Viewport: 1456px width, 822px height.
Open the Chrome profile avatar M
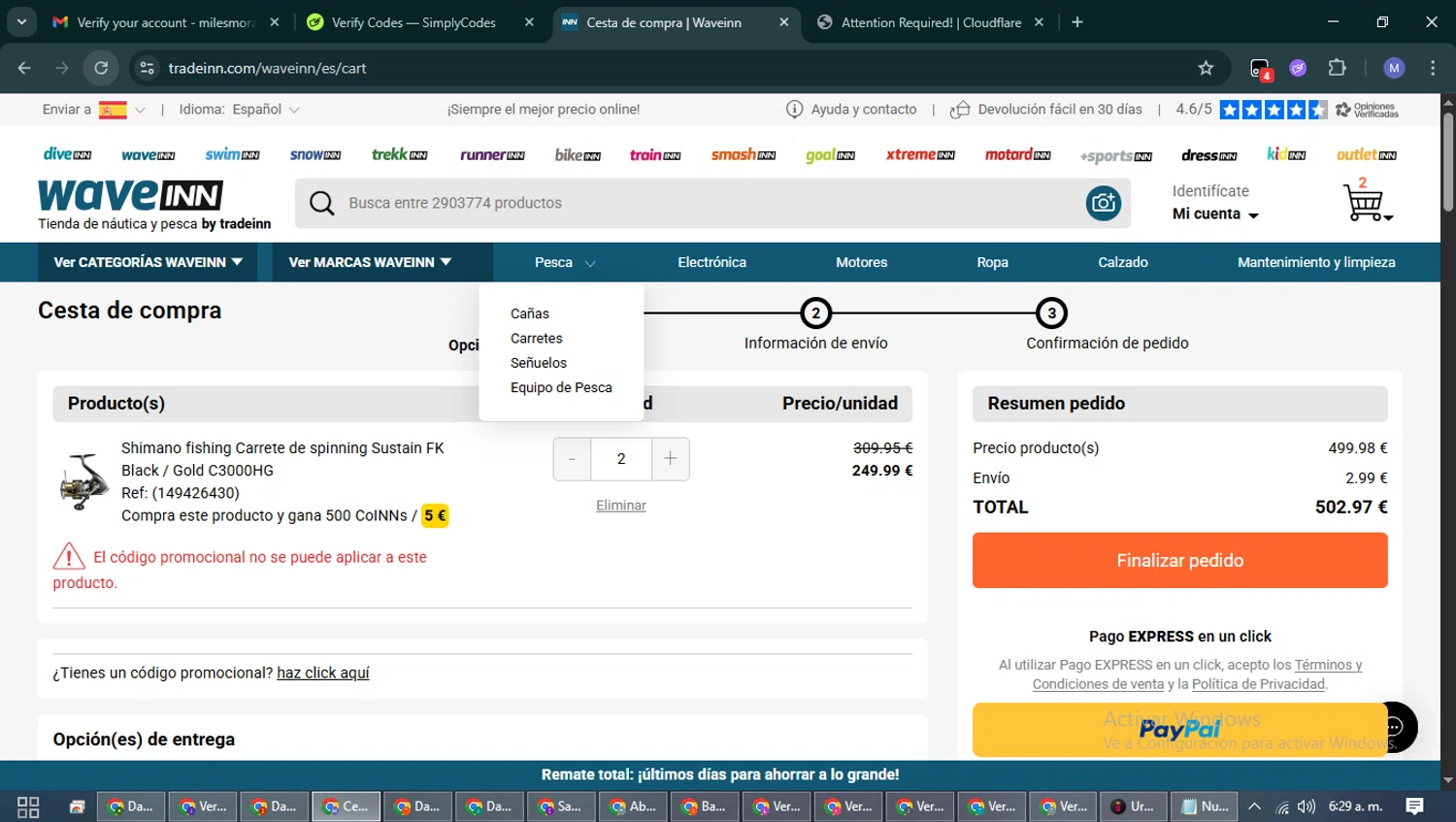(1394, 68)
